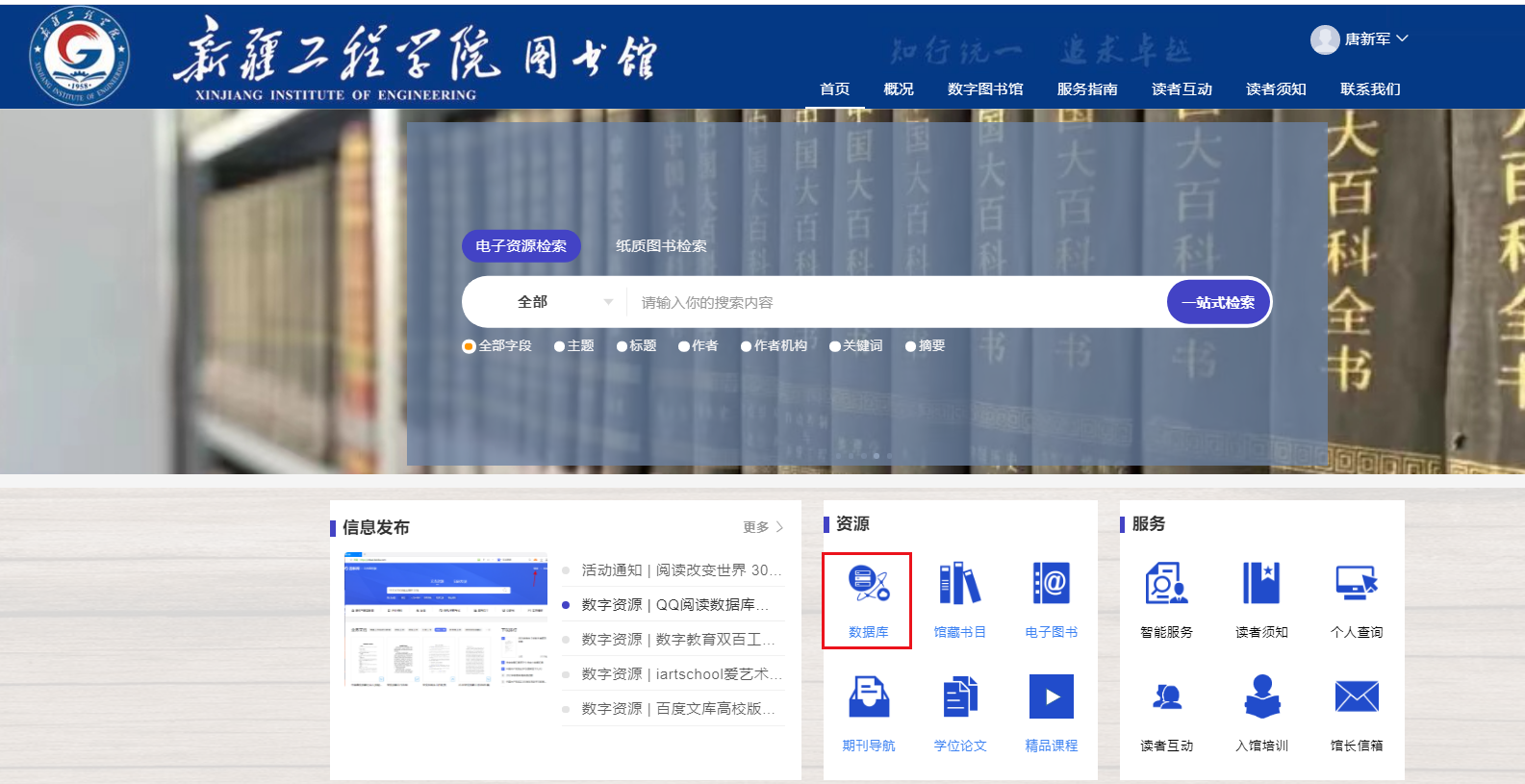The height and width of the screenshot is (784, 1525).
Task: Open the 入馆培训 training icon
Action: (1262, 696)
